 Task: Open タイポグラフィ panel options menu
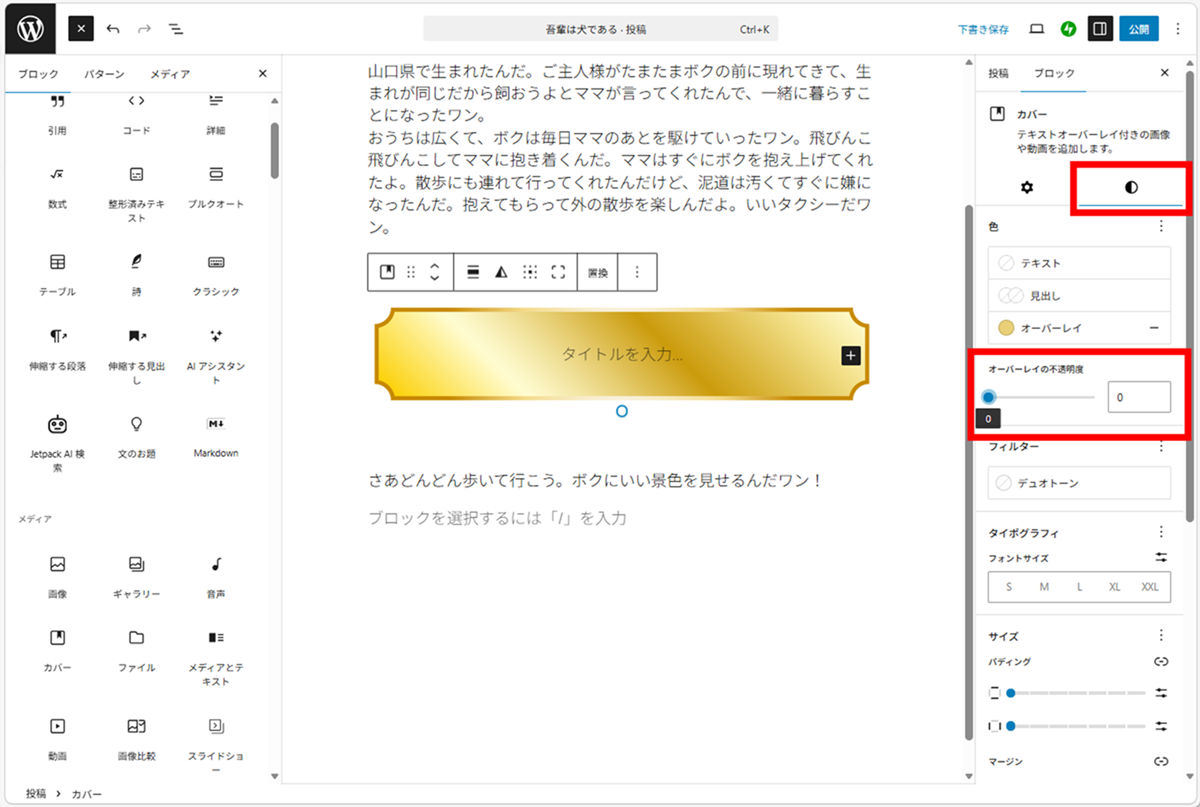[x=1161, y=533]
